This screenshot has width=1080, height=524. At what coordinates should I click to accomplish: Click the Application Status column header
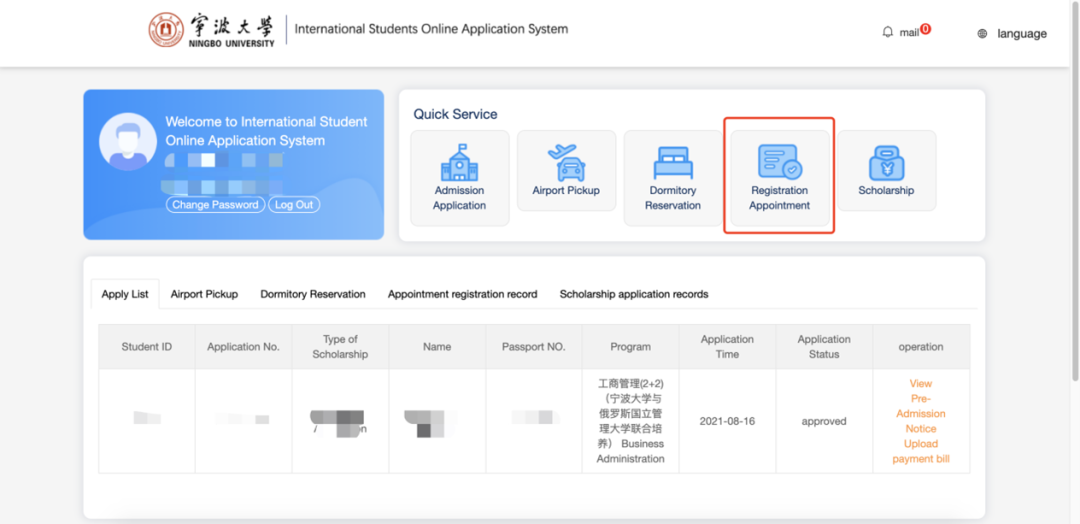pos(824,347)
